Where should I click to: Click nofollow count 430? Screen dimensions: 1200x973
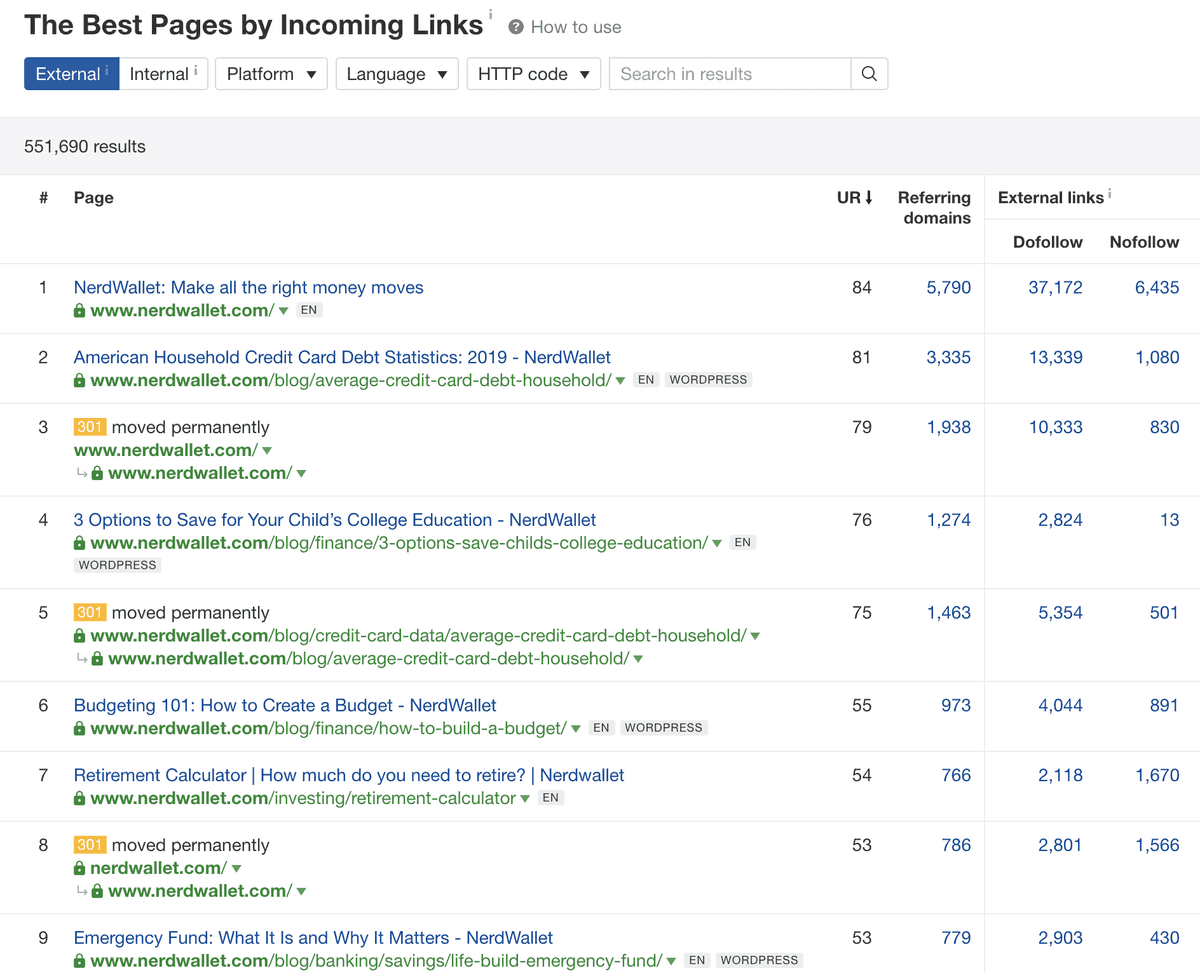[x=1165, y=938]
